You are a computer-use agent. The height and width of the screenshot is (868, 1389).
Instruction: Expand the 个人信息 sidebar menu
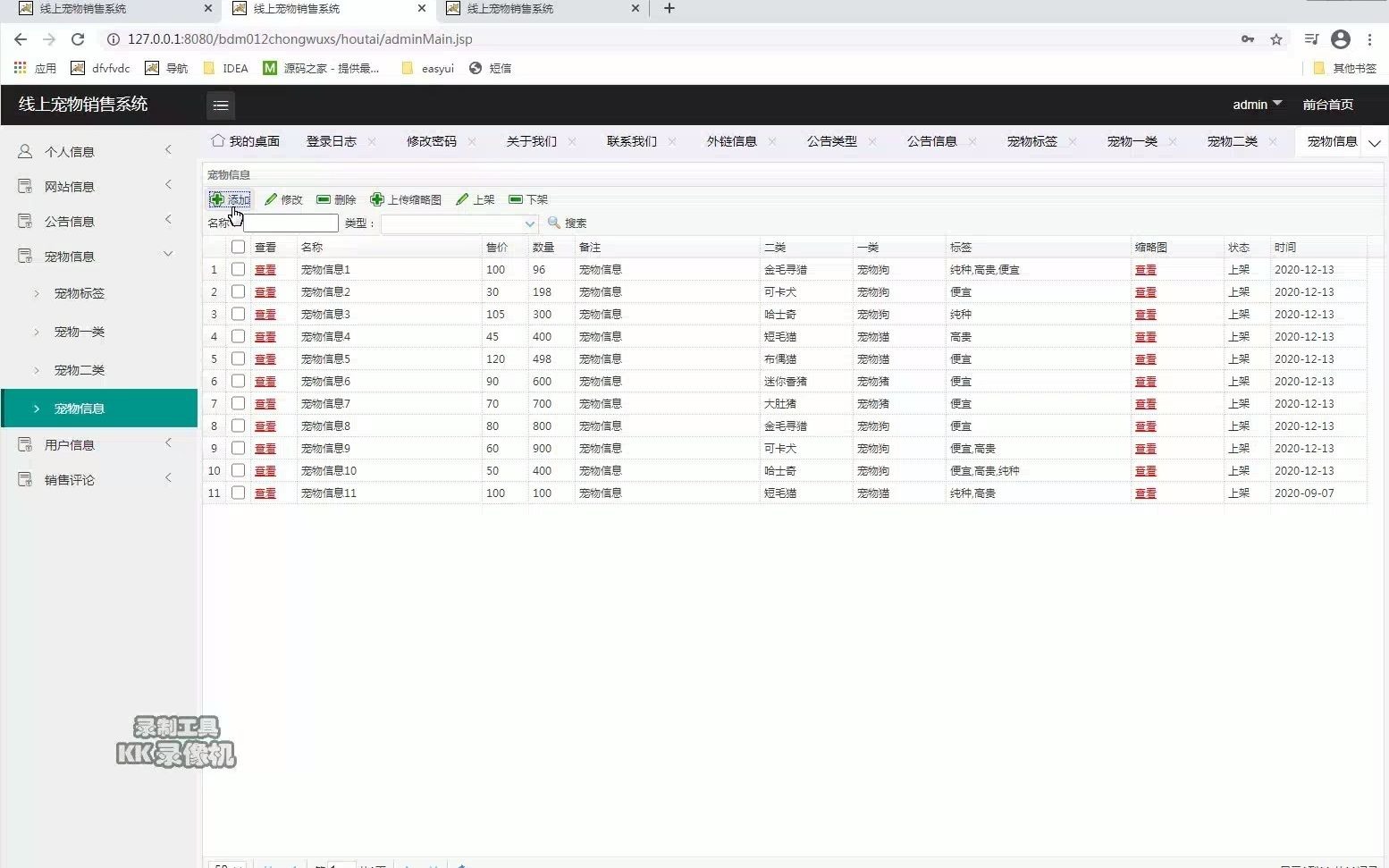click(168, 150)
